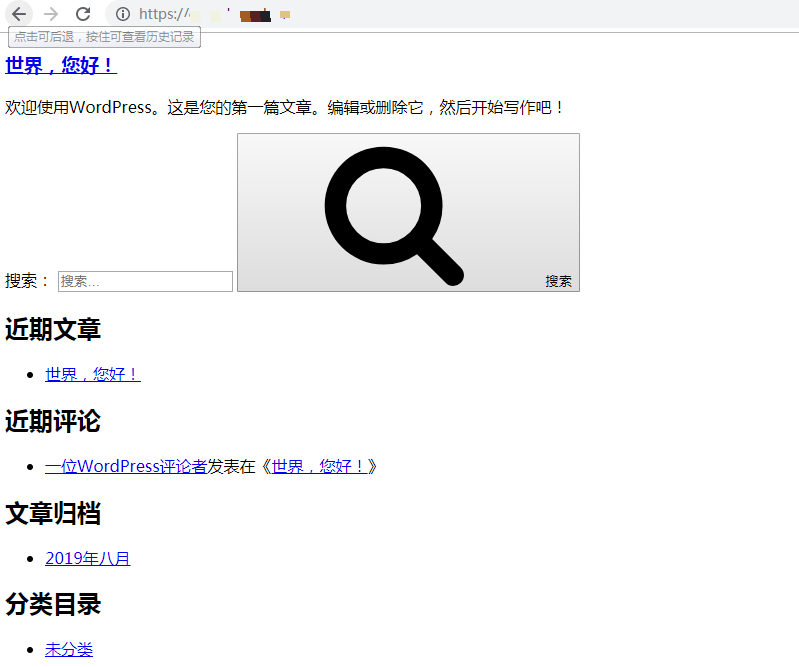
Task: Open the 2019年八月 archive link
Action: (x=88, y=558)
